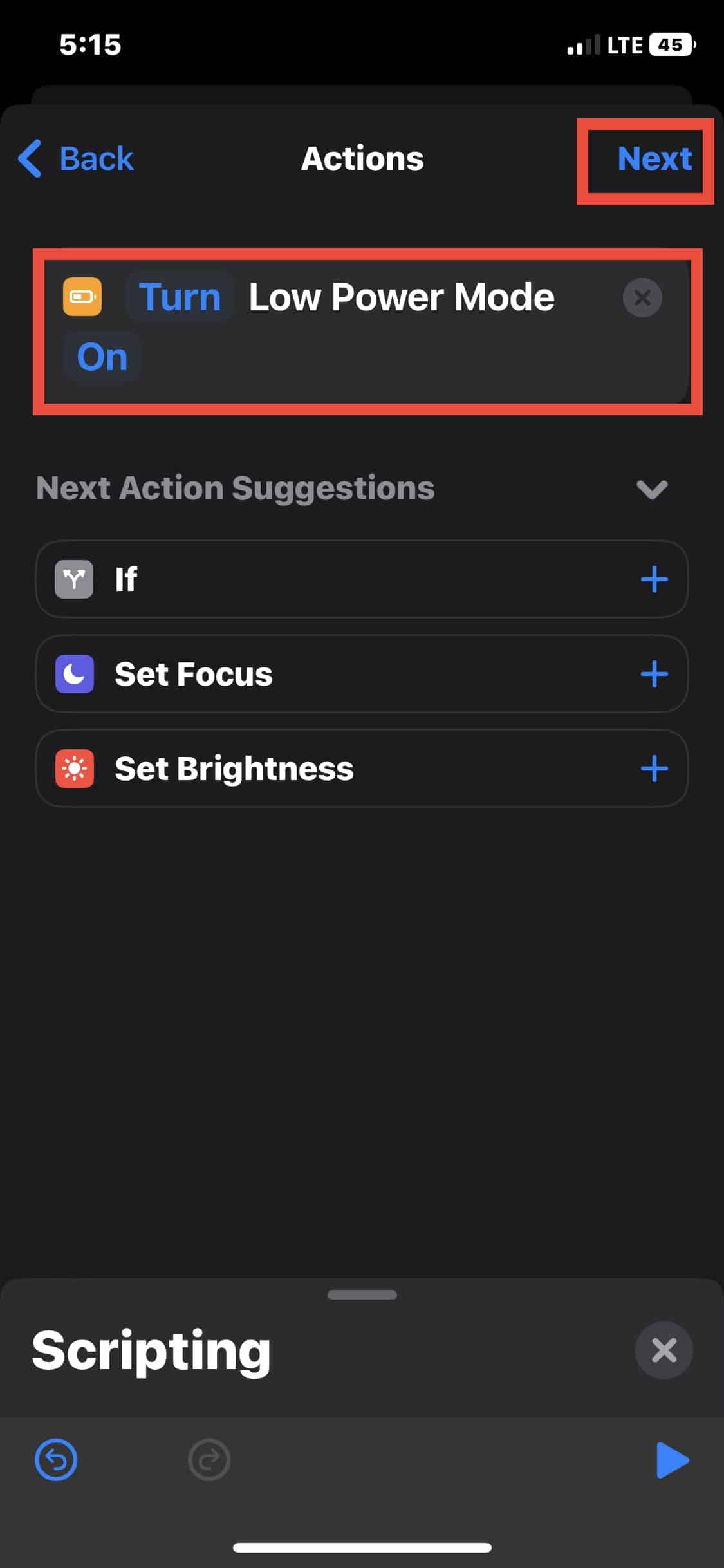This screenshot has width=724, height=1568.
Task: Add the Set Brightness action with plus
Action: pos(654,769)
